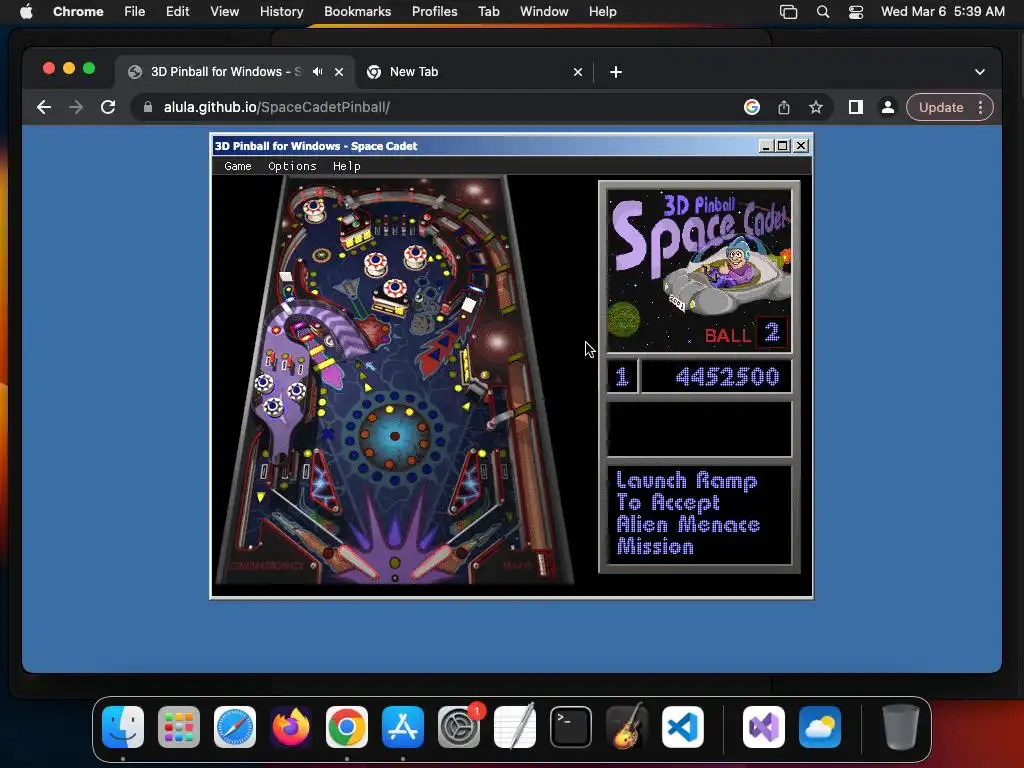Open the Apple menu

coord(26,11)
